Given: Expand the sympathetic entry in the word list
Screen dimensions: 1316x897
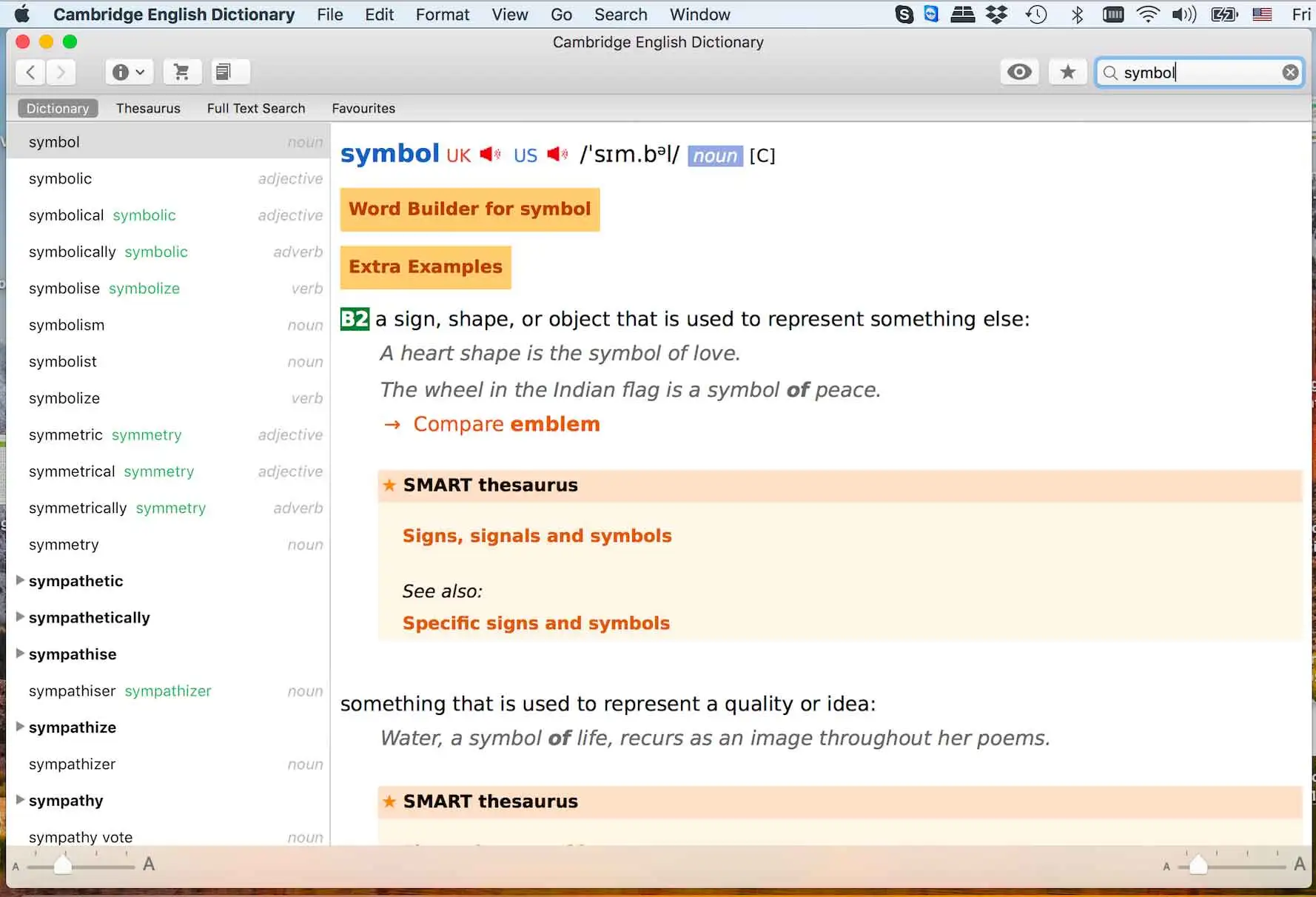Looking at the screenshot, I should pos(19,580).
